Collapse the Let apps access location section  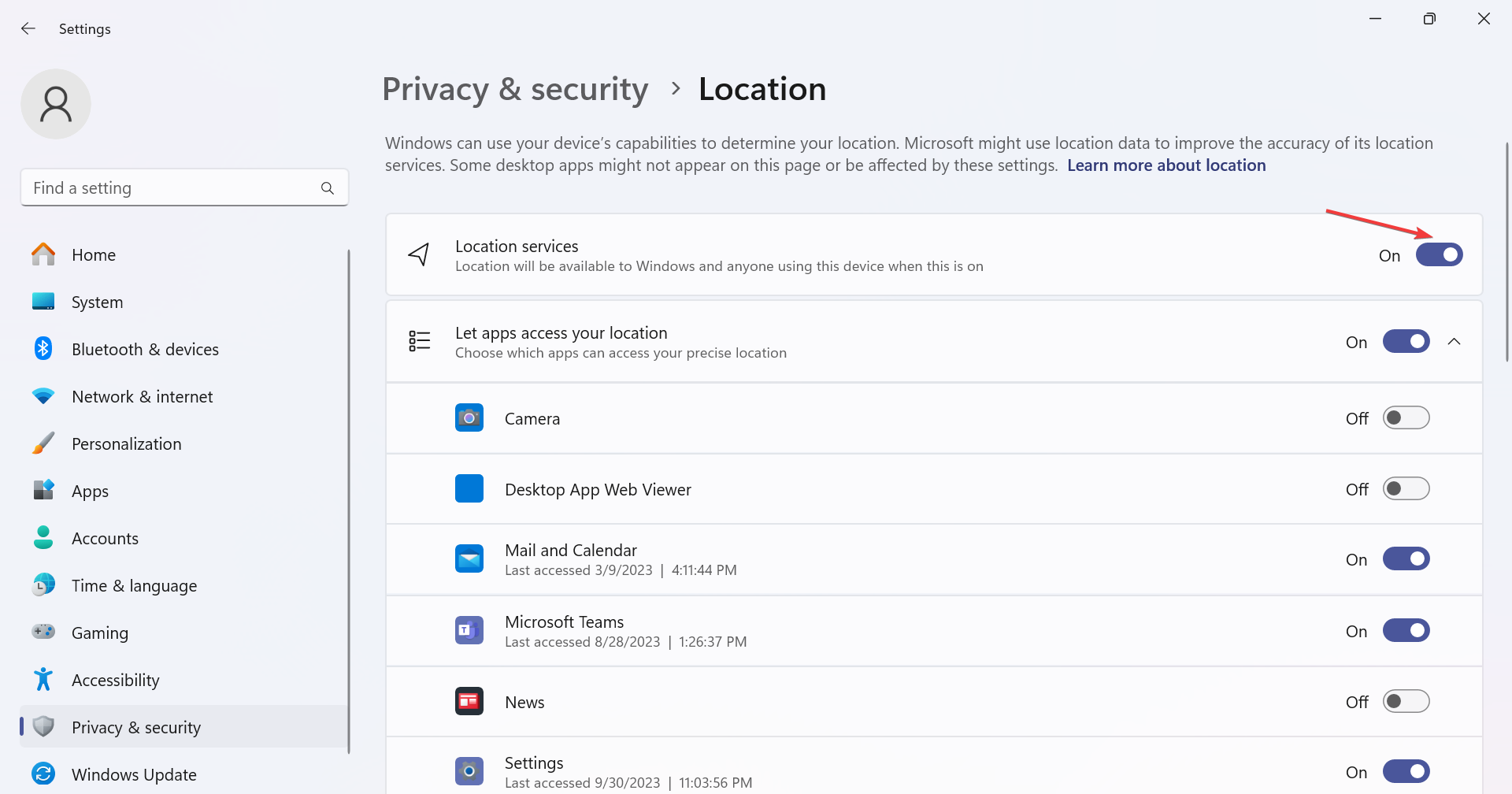(x=1455, y=342)
